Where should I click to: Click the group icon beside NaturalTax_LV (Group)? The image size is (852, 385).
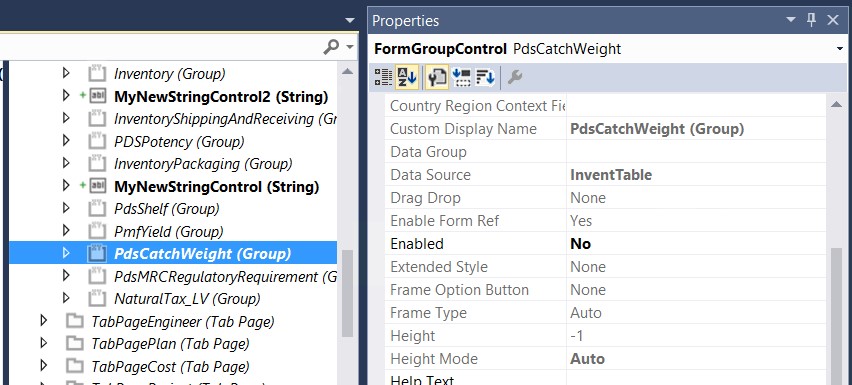pyautogui.click(x=97, y=299)
